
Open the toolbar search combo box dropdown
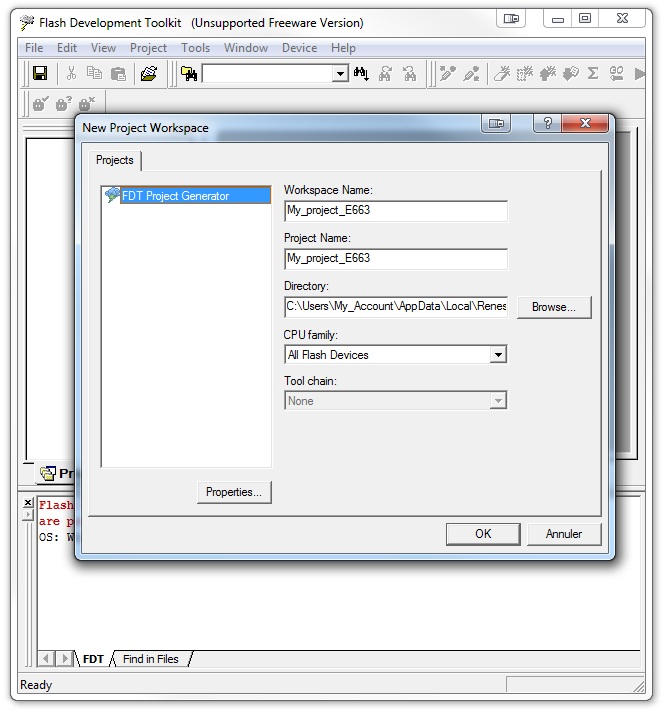pyautogui.click(x=340, y=73)
